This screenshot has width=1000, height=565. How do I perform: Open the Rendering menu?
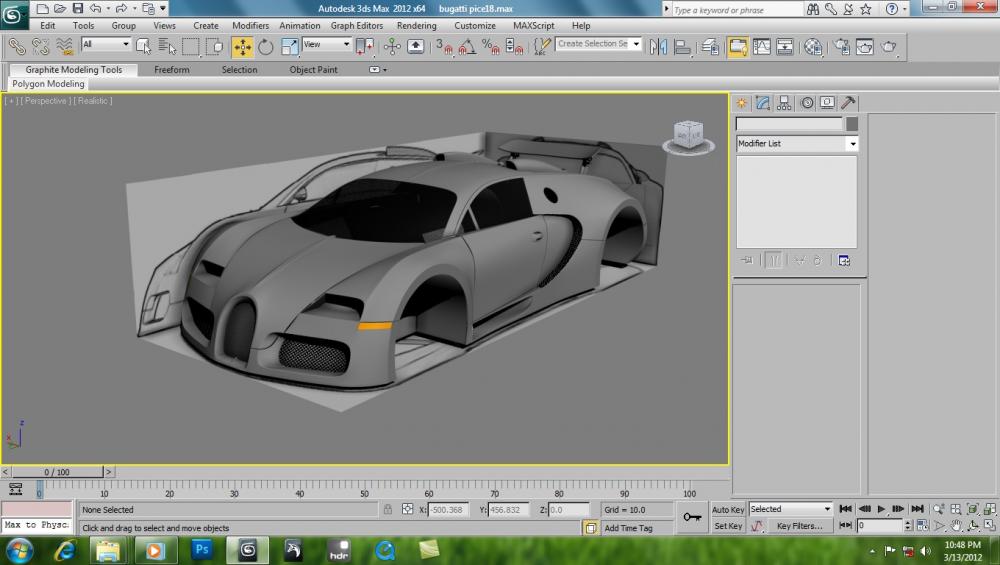(x=416, y=26)
